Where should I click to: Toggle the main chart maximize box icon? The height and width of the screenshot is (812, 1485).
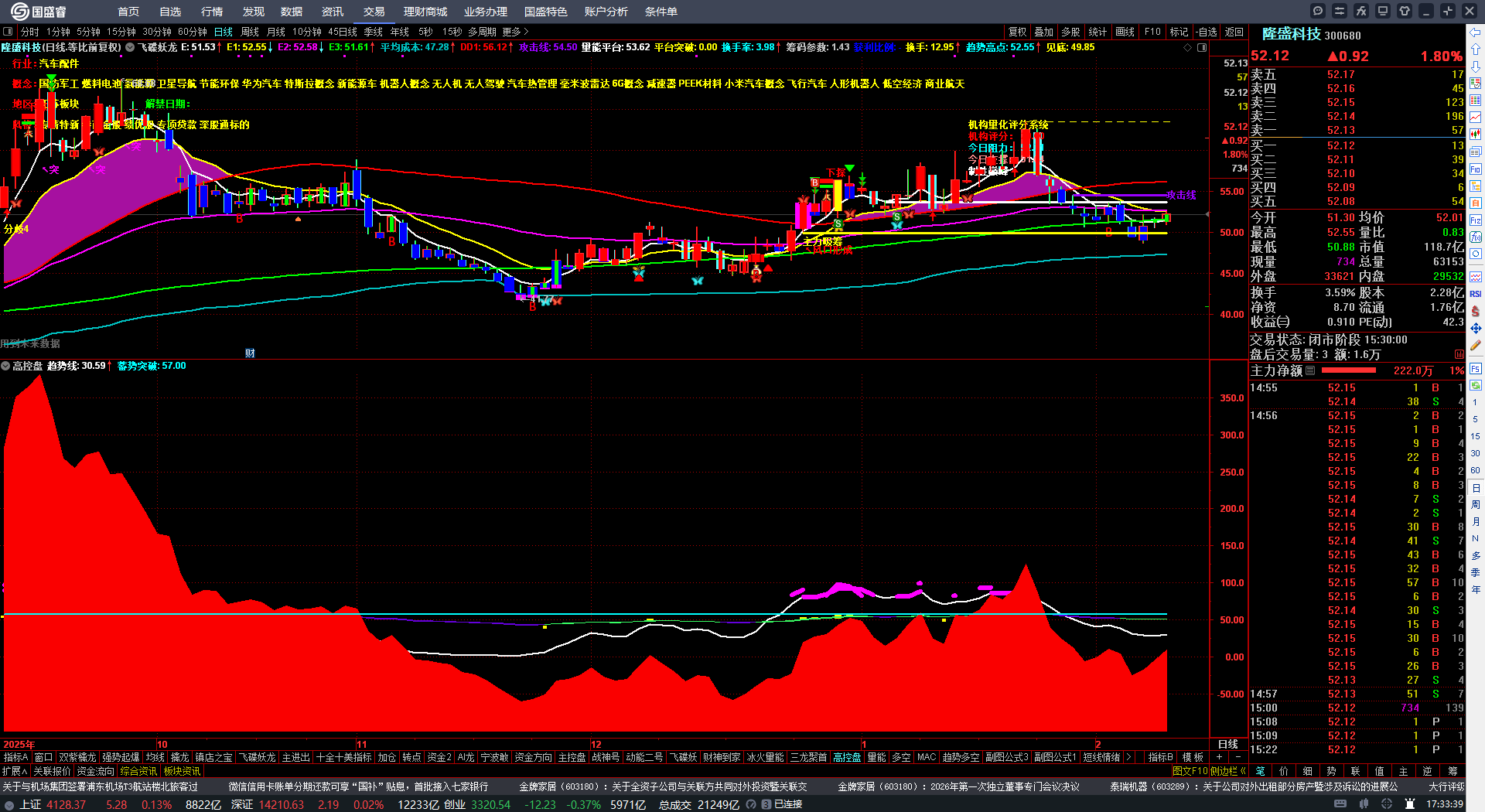(x=1202, y=47)
